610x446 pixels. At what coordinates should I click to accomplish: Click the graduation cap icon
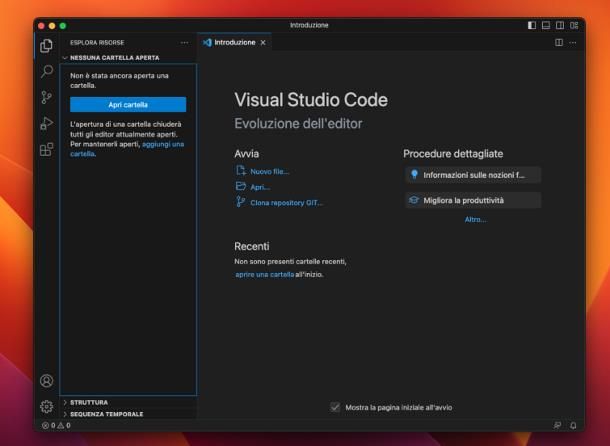pos(414,200)
